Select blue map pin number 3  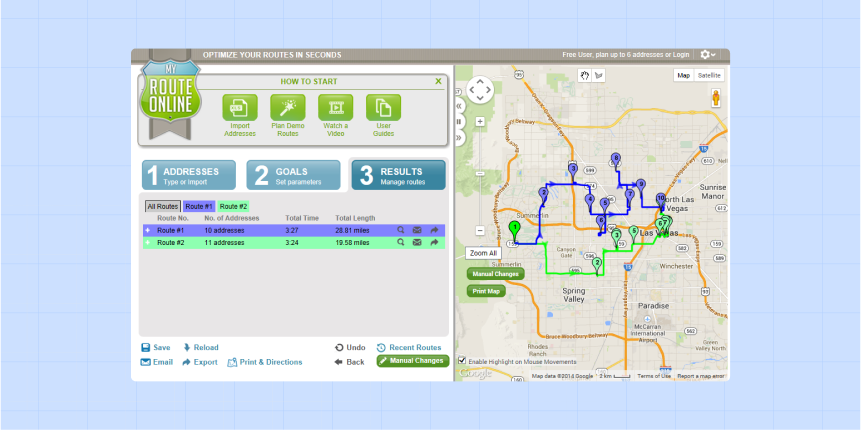pyautogui.click(x=573, y=171)
